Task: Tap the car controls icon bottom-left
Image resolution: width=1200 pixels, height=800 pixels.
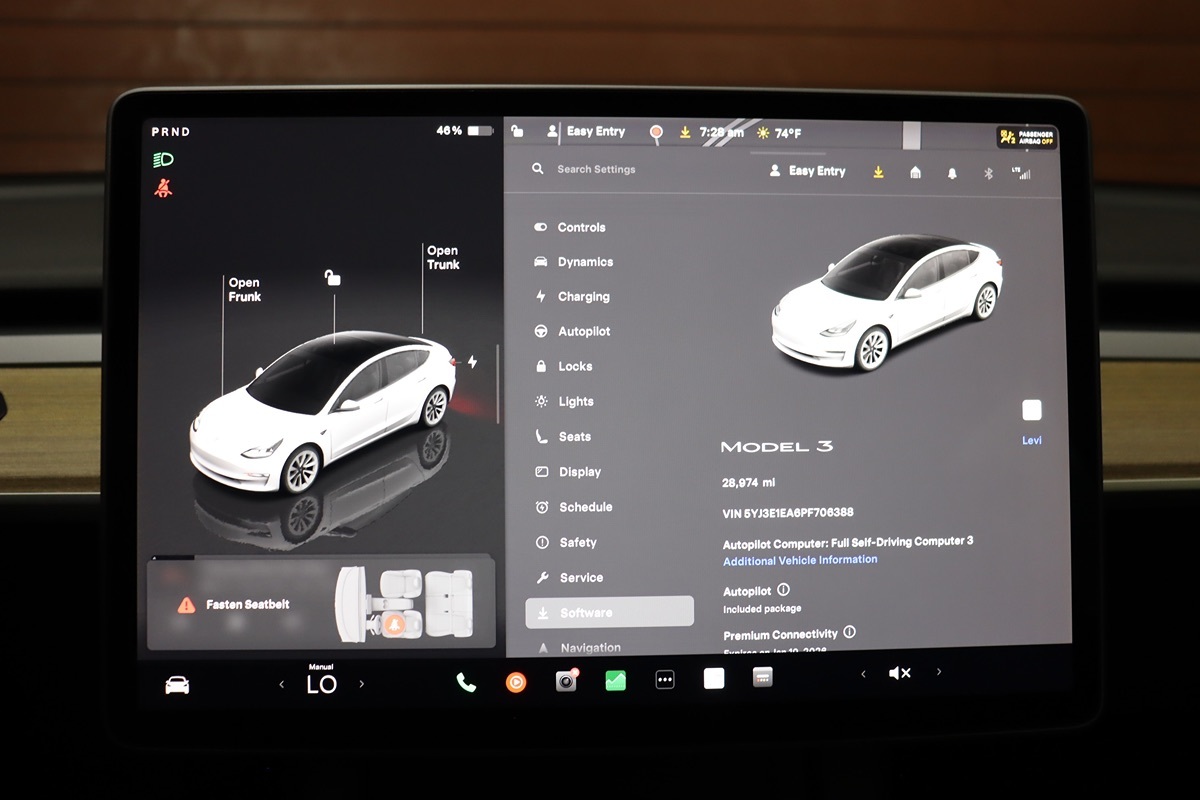Action: (x=177, y=685)
